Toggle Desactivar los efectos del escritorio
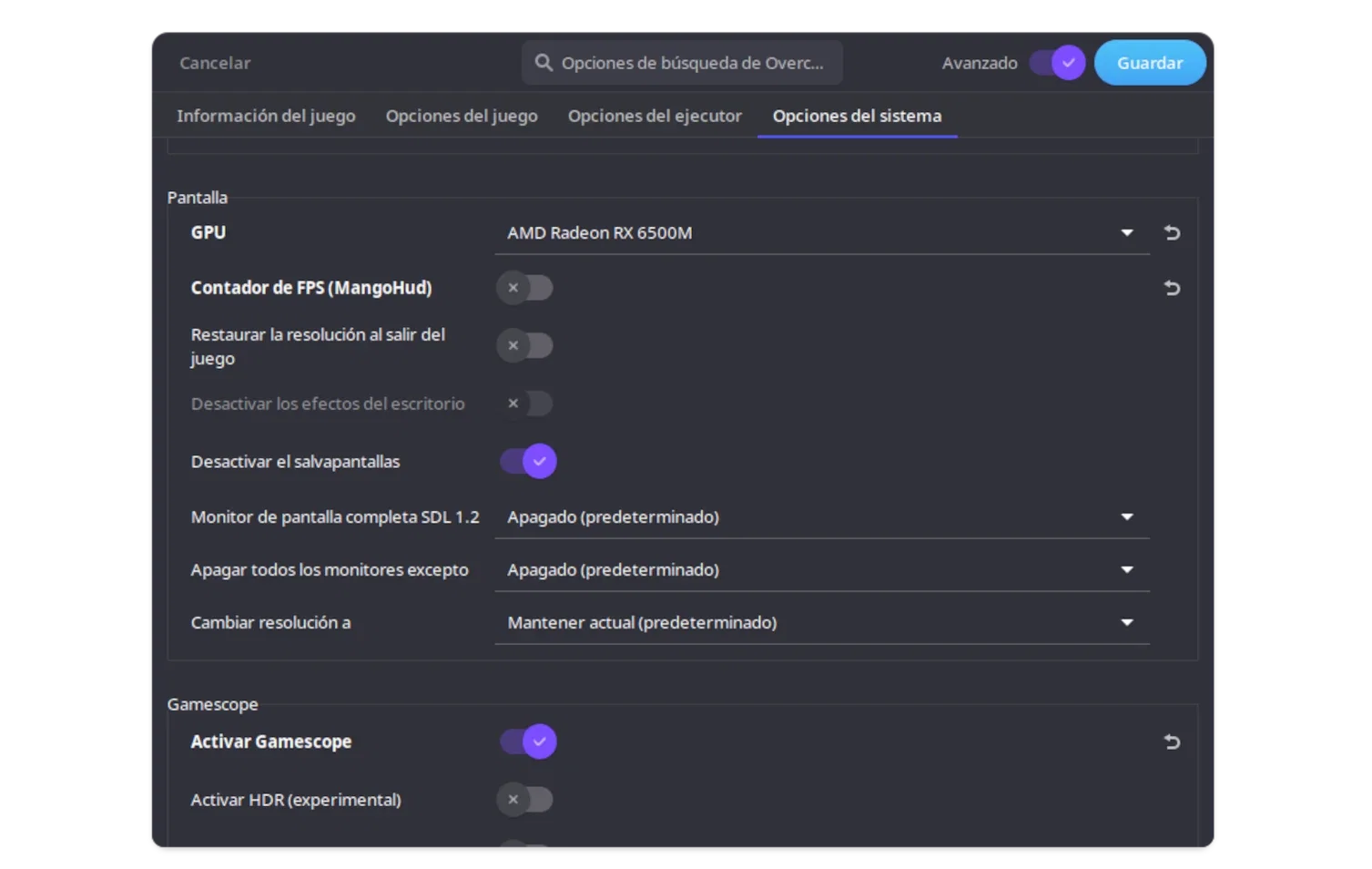The image size is (1372, 869). (525, 404)
